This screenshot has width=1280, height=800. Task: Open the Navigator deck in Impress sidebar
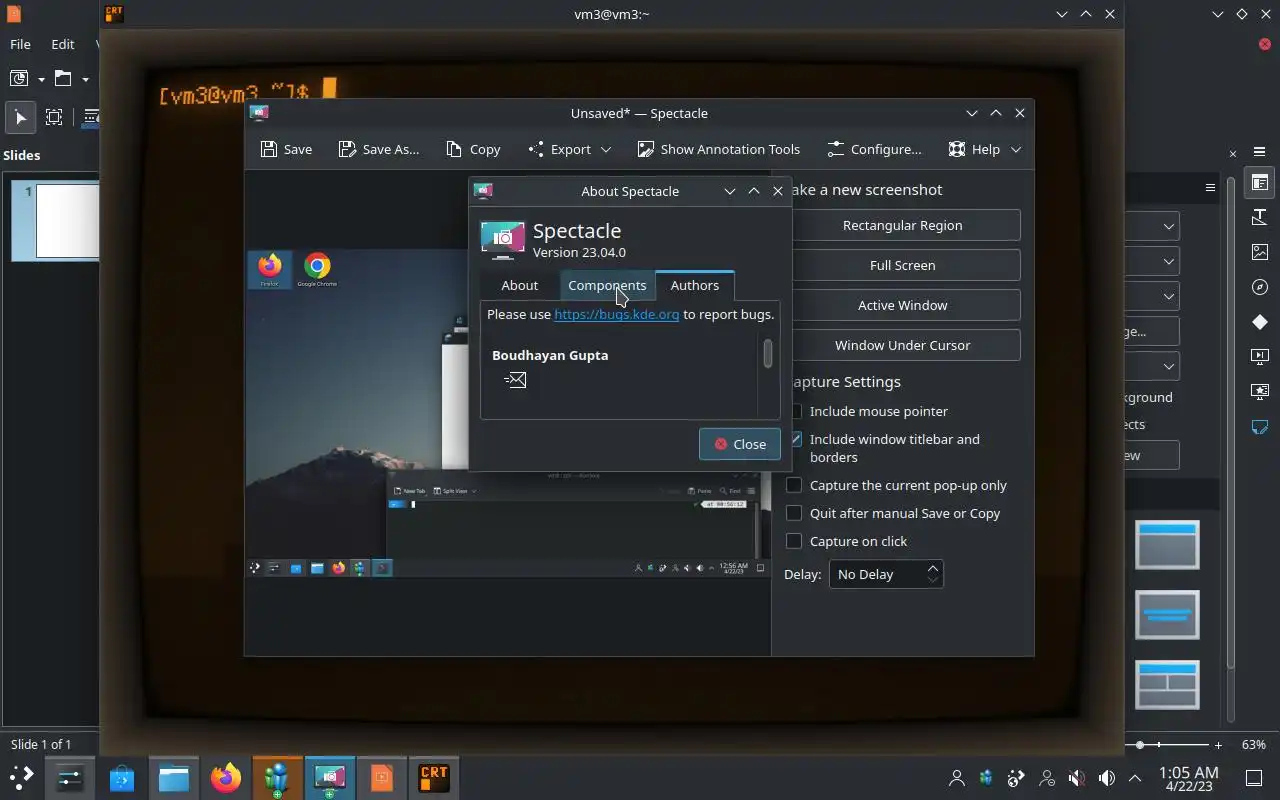point(1260,287)
